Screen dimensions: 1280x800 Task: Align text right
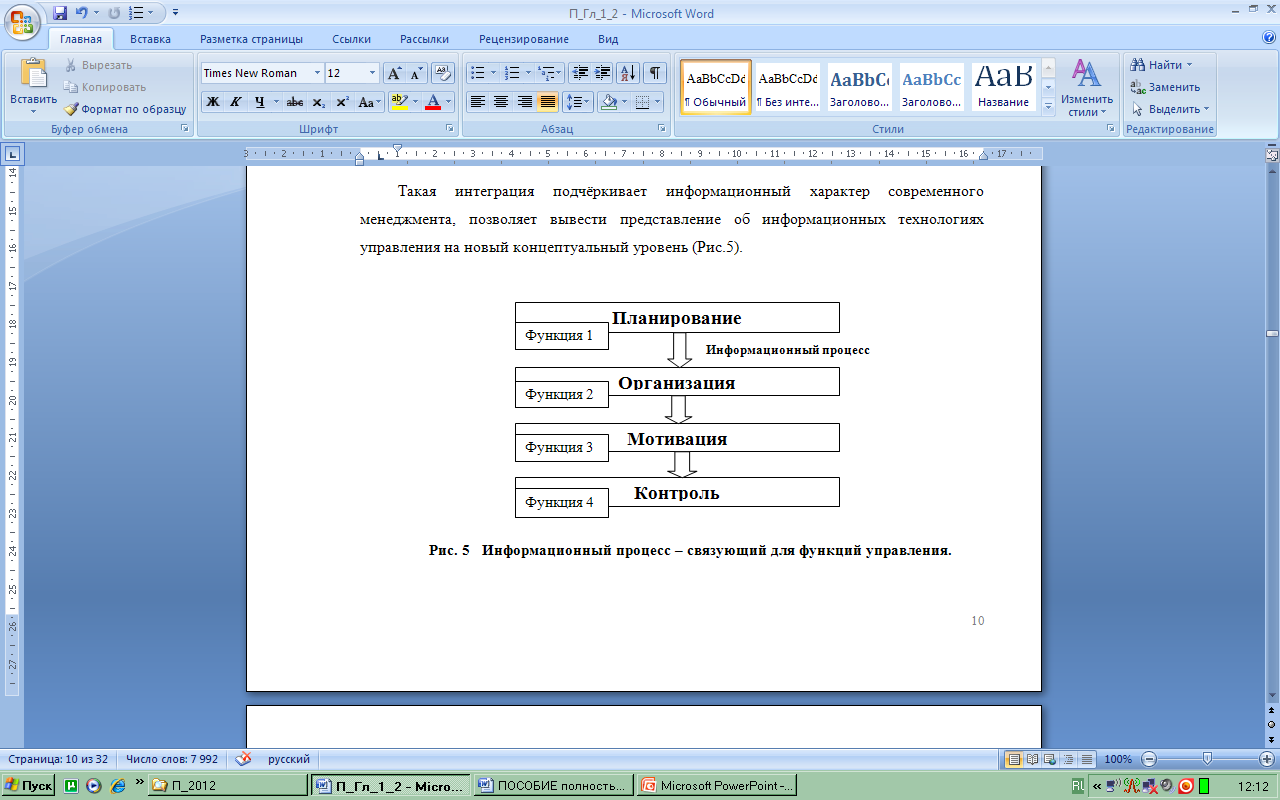click(524, 102)
